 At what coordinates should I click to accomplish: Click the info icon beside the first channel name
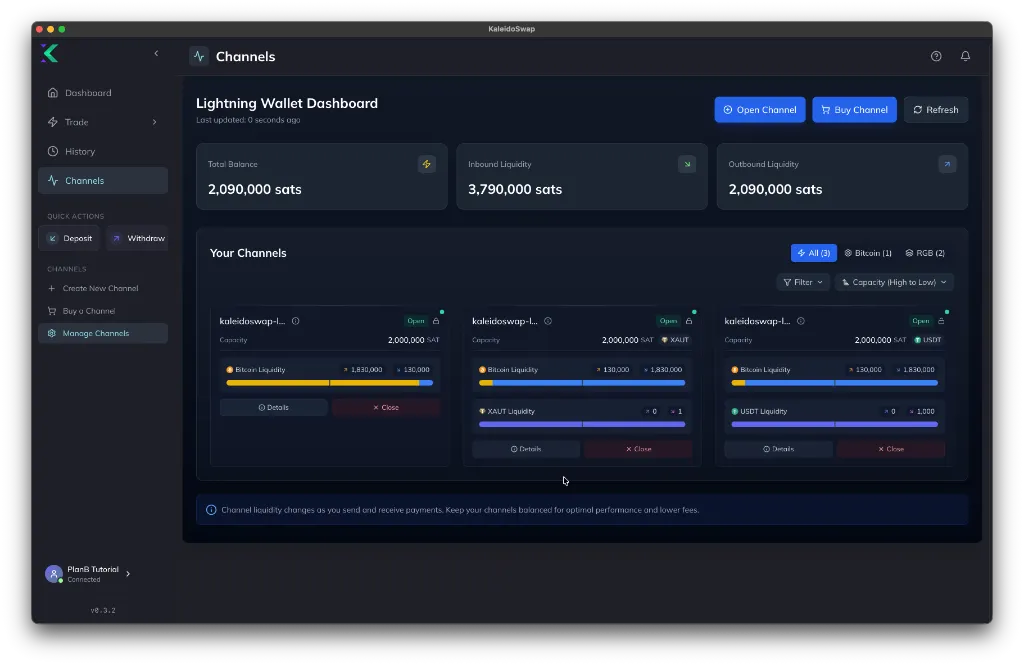click(296, 321)
